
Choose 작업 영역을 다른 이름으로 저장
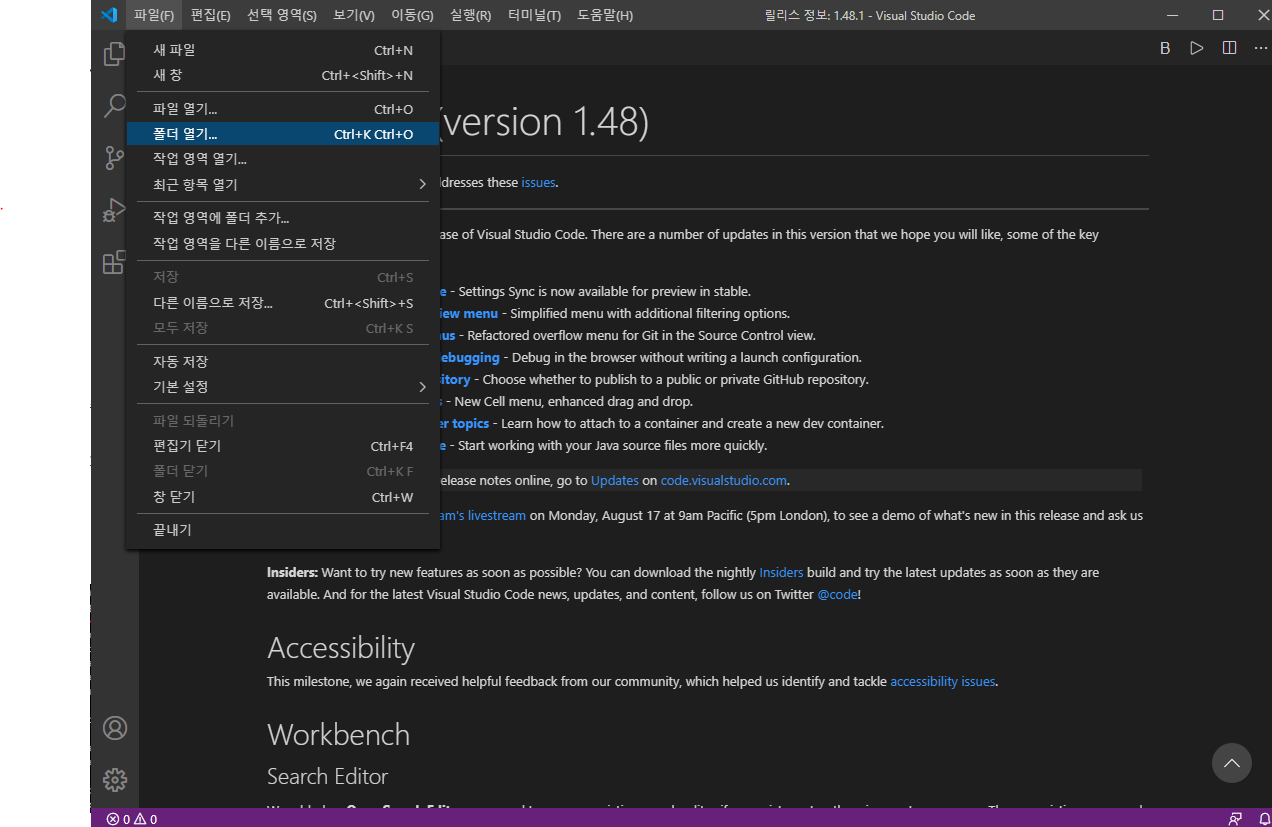point(283,243)
